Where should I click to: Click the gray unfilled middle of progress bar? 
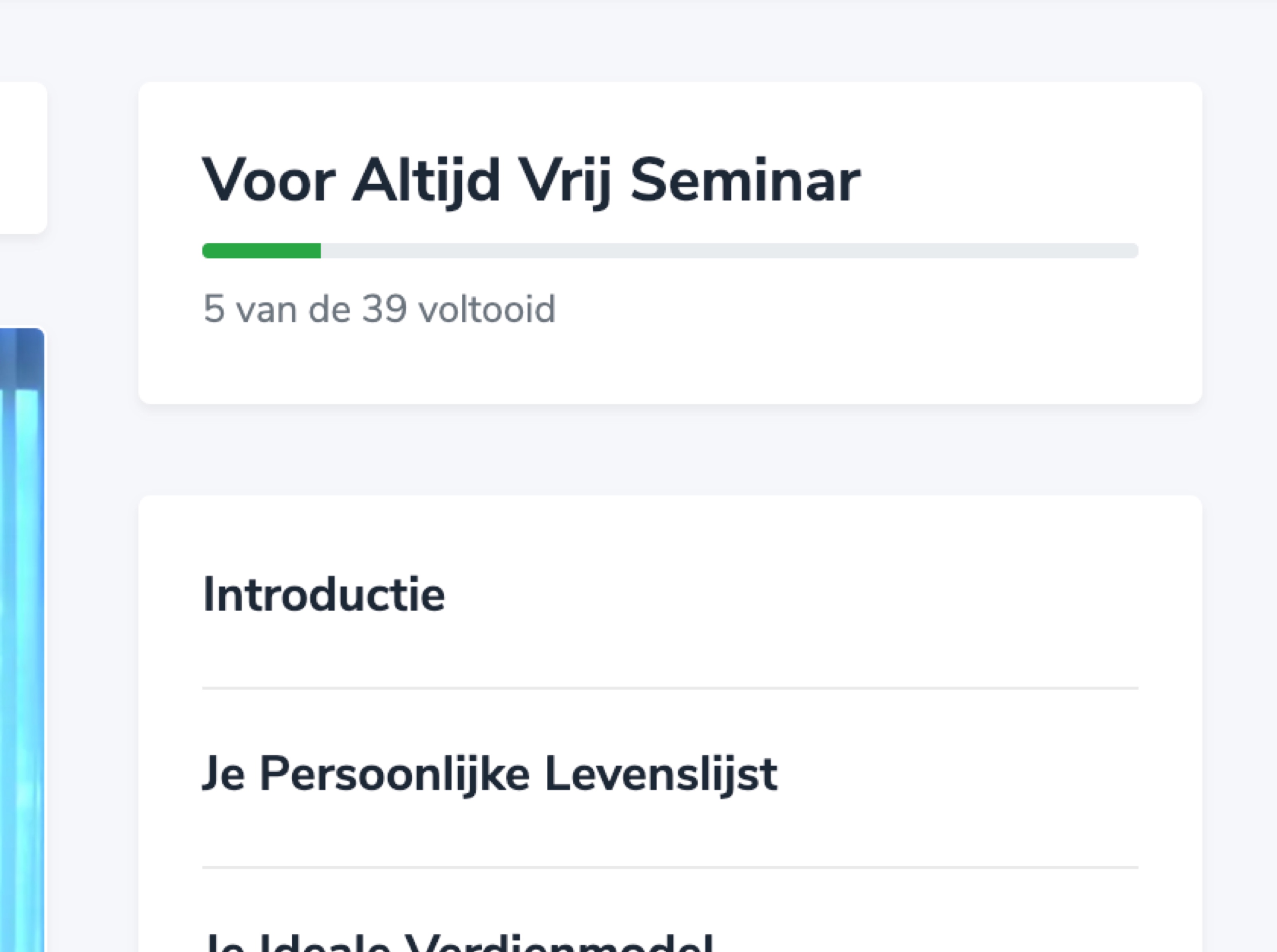729,251
